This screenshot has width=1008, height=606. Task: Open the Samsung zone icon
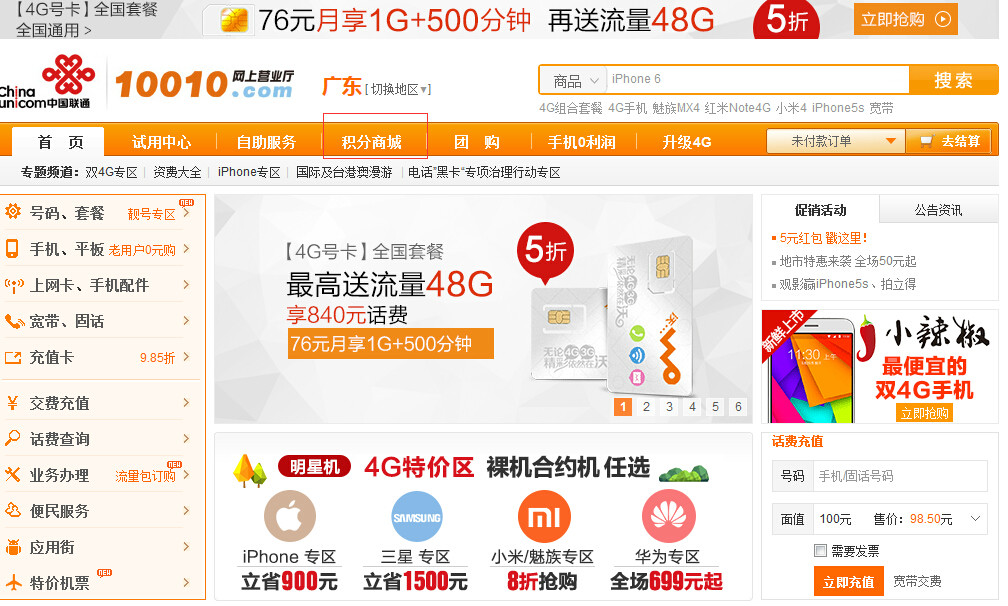(417, 517)
